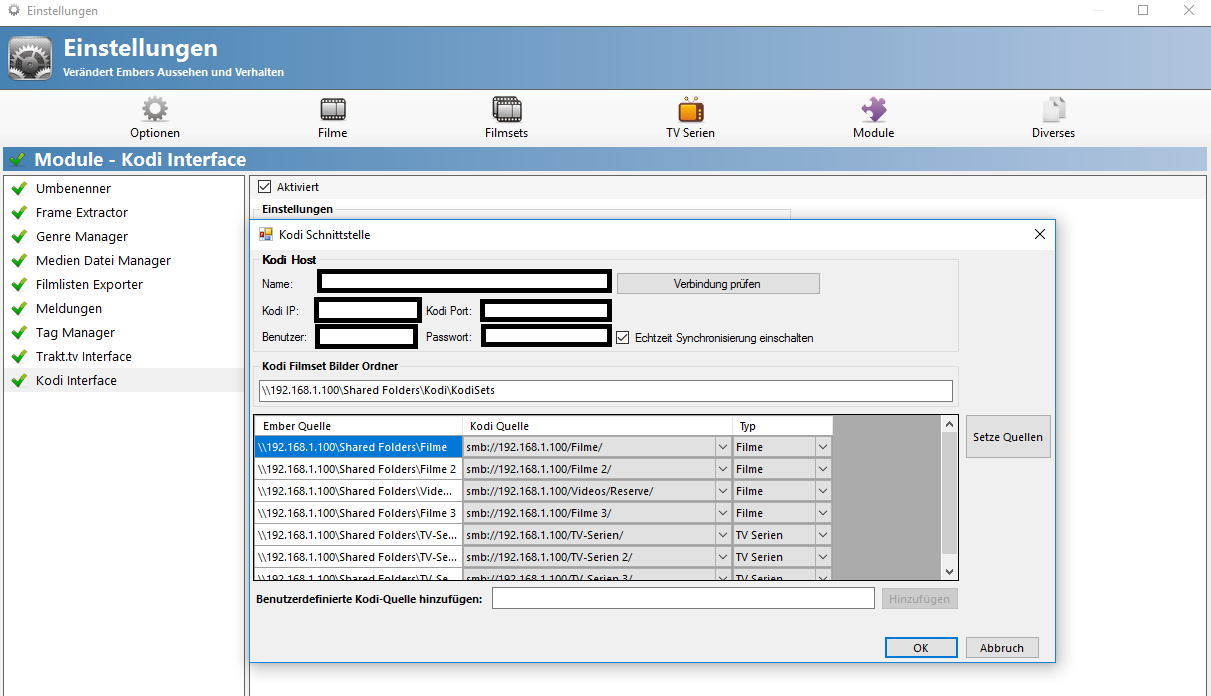The width and height of the screenshot is (1211, 696).
Task: Click the source table vertical scrollbar thumb
Action: click(950, 494)
